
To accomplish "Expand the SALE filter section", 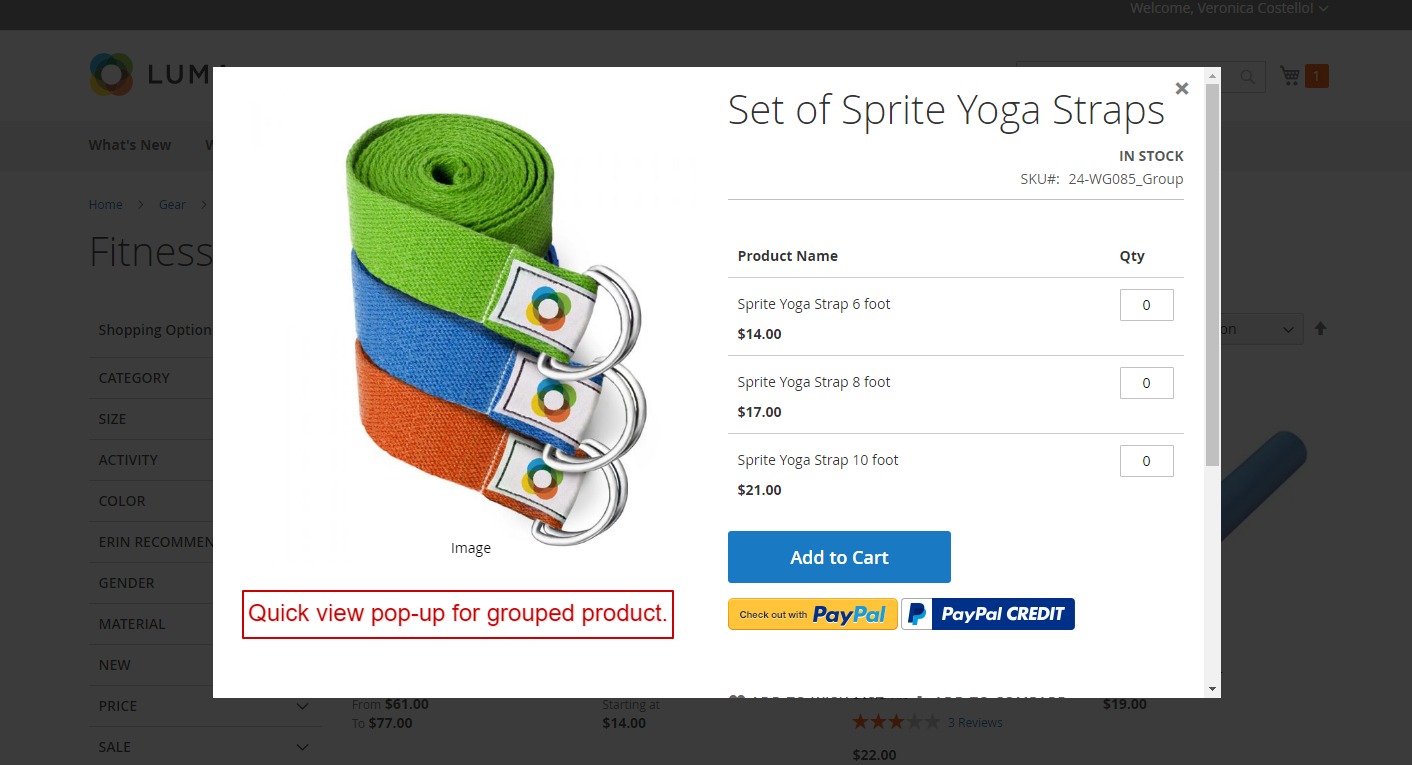I will coord(302,747).
